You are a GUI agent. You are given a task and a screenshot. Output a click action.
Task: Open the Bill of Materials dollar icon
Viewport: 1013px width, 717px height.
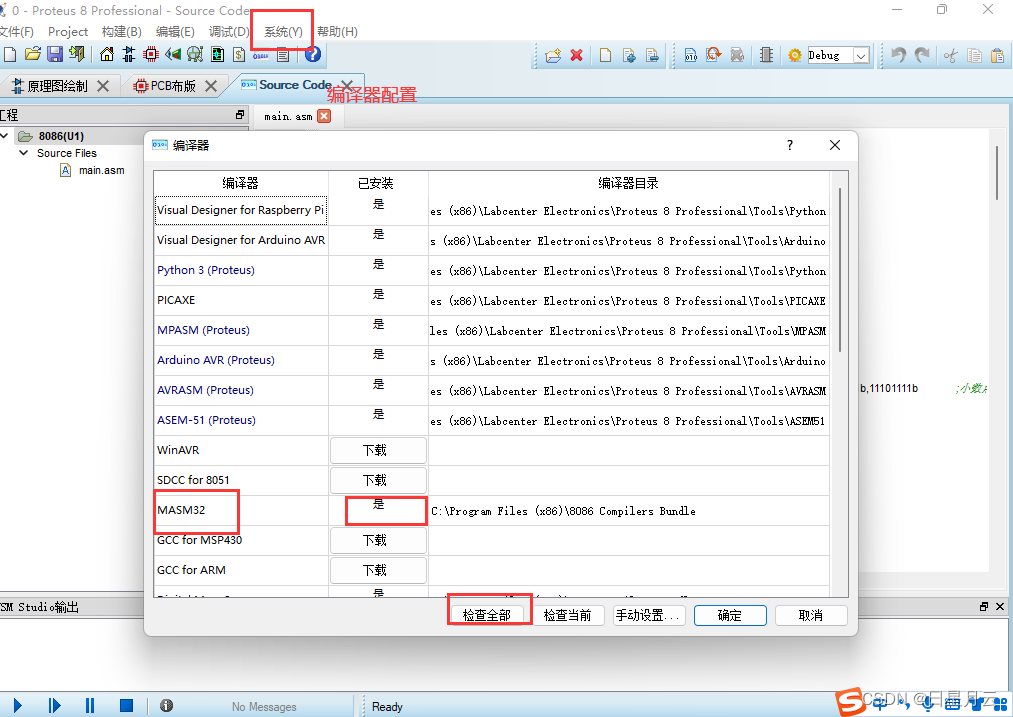coord(239,55)
